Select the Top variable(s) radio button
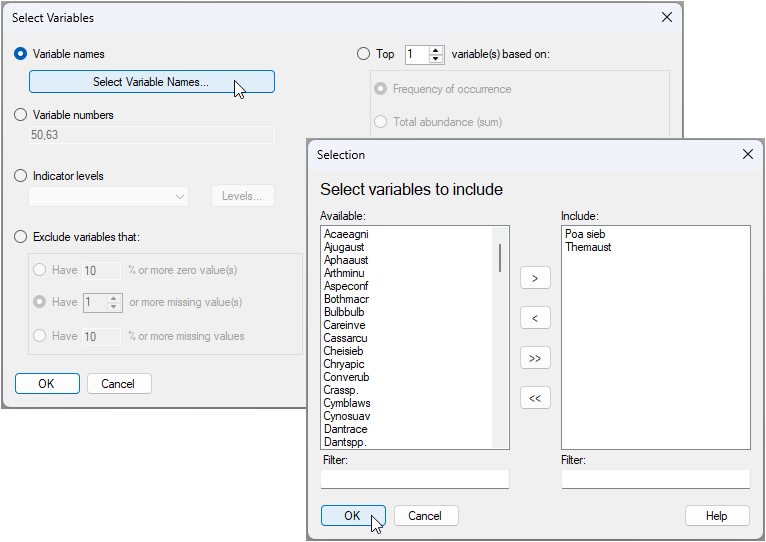 [x=363, y=54]
